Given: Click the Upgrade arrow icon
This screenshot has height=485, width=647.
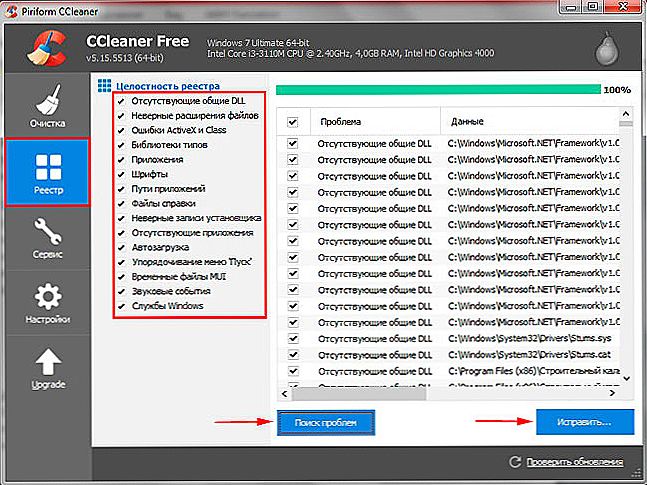Looking at the screenshot, I should 48,362.
